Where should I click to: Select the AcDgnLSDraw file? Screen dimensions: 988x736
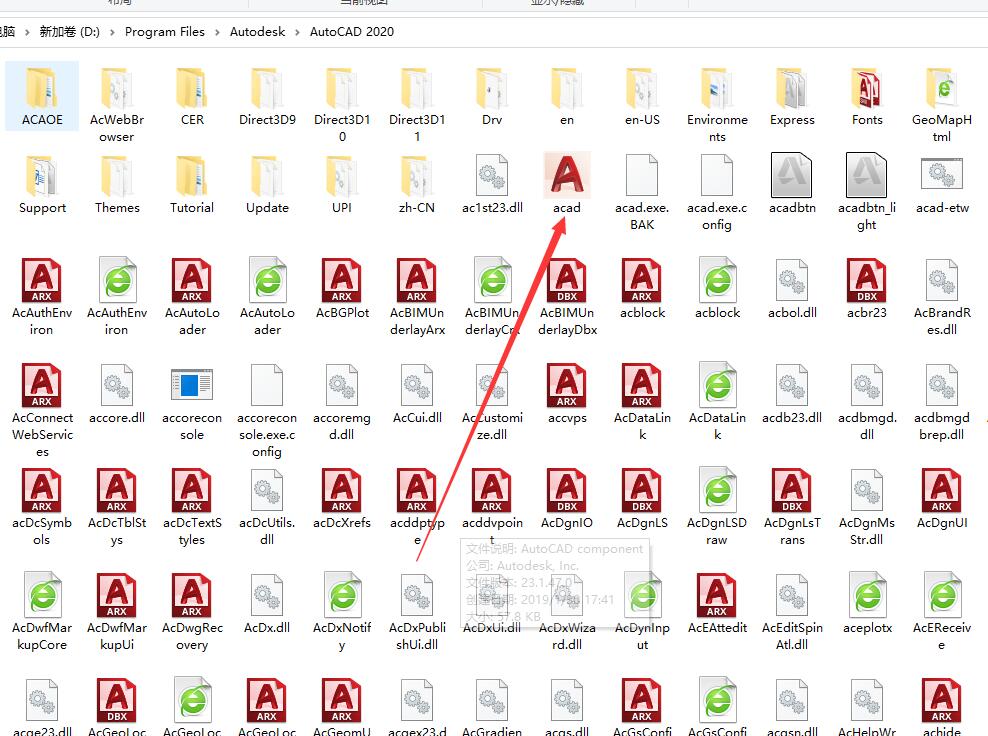click(x=717, y=507)
